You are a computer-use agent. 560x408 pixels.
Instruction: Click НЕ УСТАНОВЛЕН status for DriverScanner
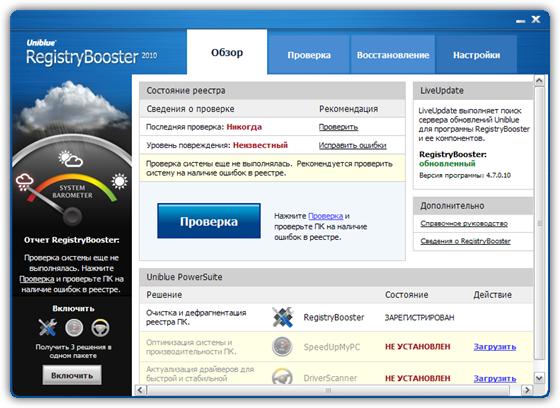coord(418,378)
